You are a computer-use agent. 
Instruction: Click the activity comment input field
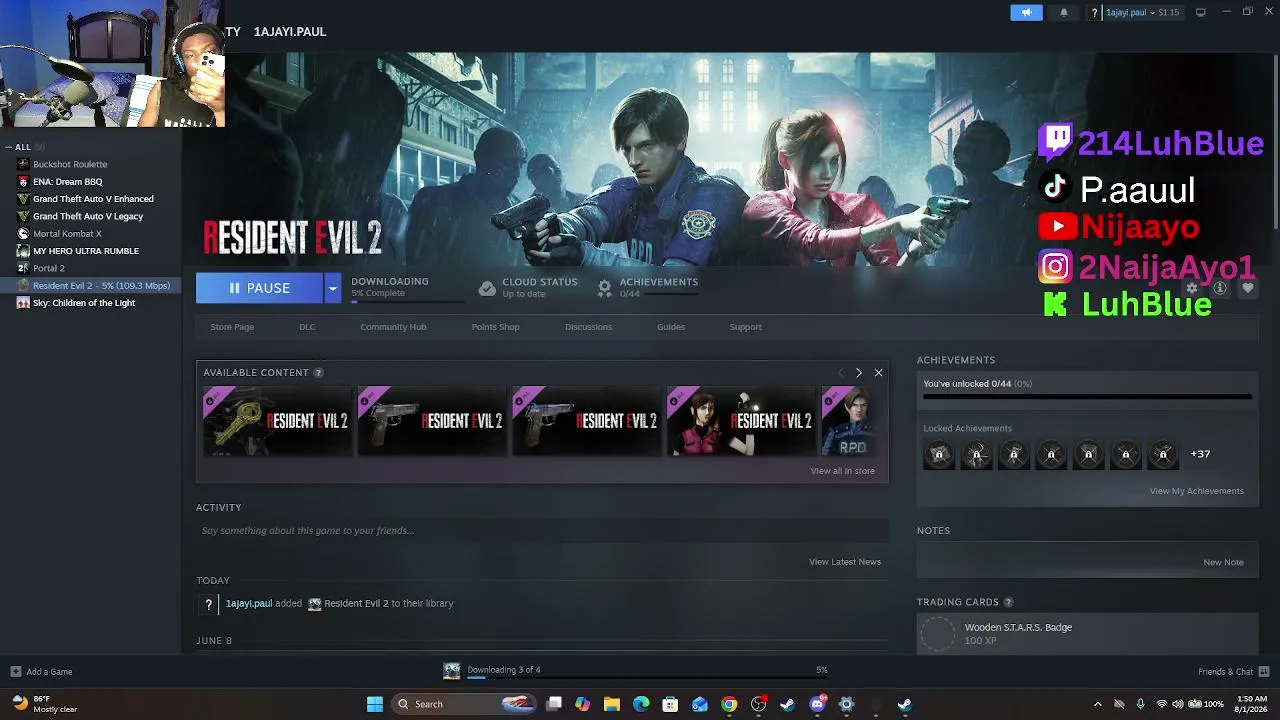pos(542,531)
